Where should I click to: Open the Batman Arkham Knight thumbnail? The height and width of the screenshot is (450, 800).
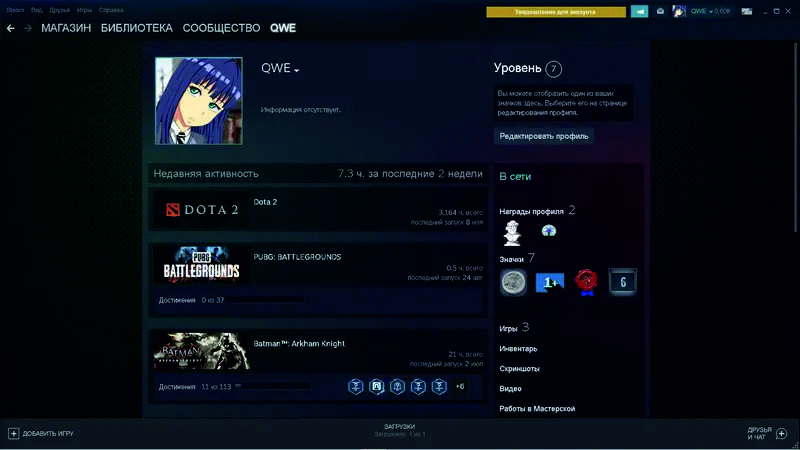(x=202, y=351)
